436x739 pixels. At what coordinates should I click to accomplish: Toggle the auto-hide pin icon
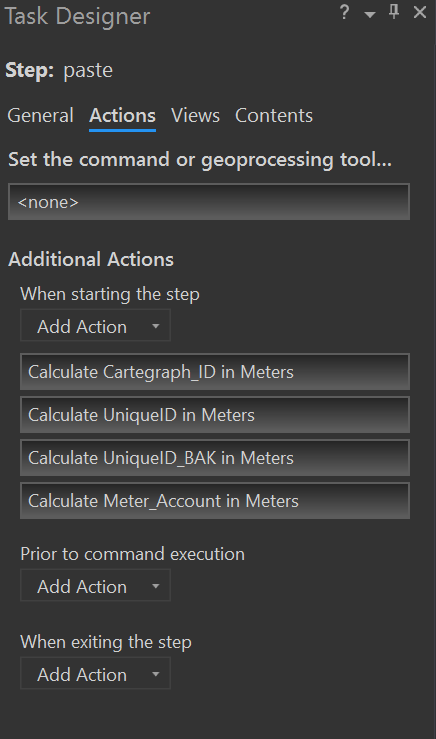394,12
